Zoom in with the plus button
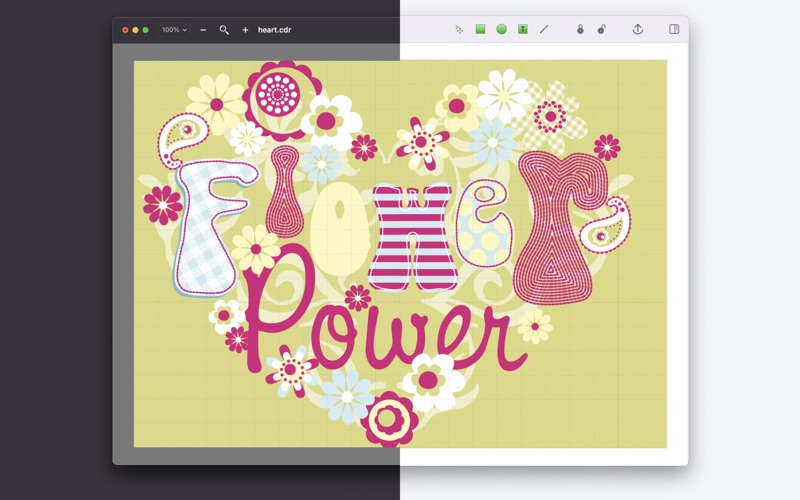Screen dimensions: 800x500 pyautogui.click(x=245, y=30)
